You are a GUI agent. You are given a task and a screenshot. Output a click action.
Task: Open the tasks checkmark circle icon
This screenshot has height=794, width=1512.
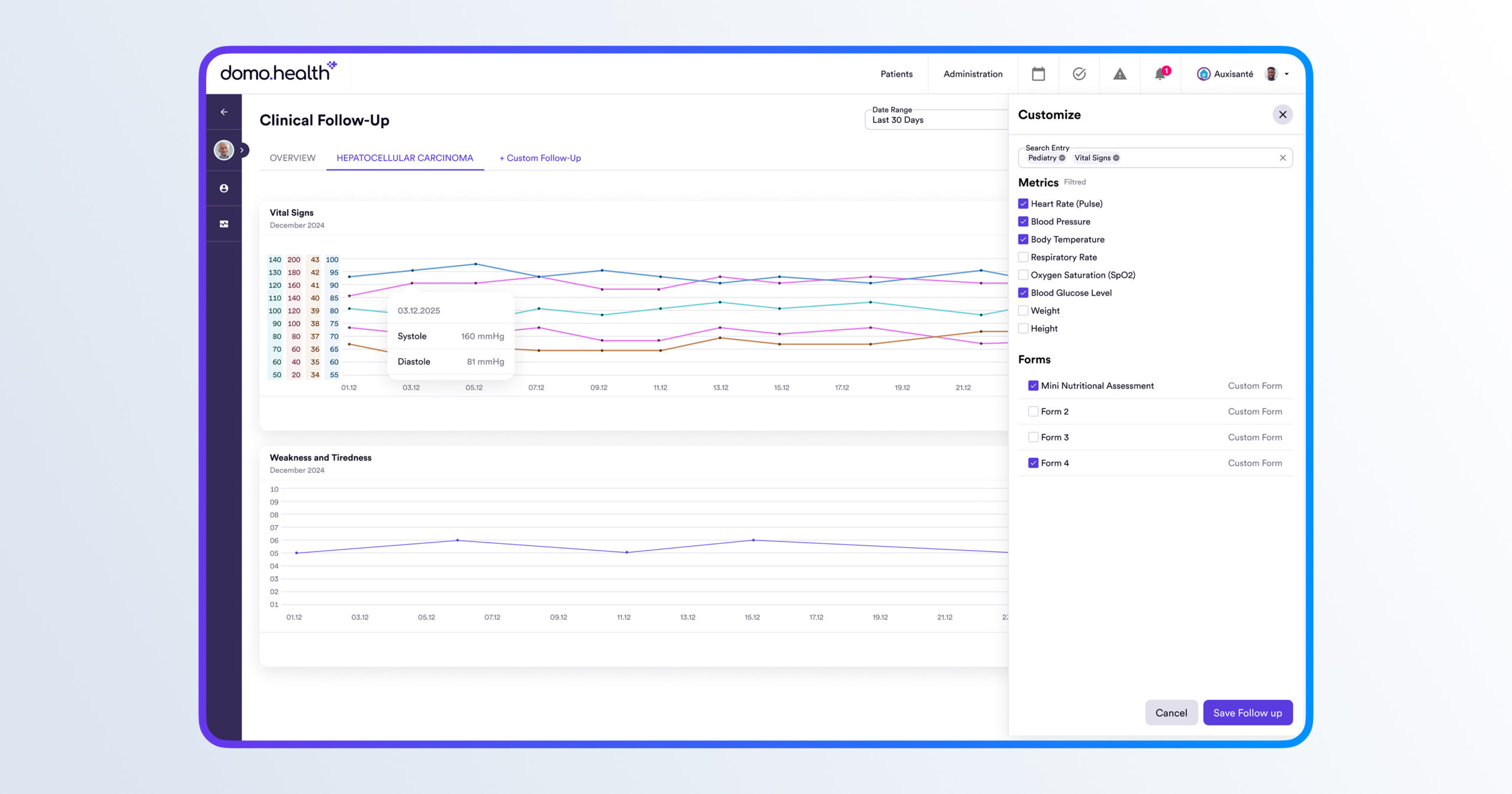click(1078, 74)
